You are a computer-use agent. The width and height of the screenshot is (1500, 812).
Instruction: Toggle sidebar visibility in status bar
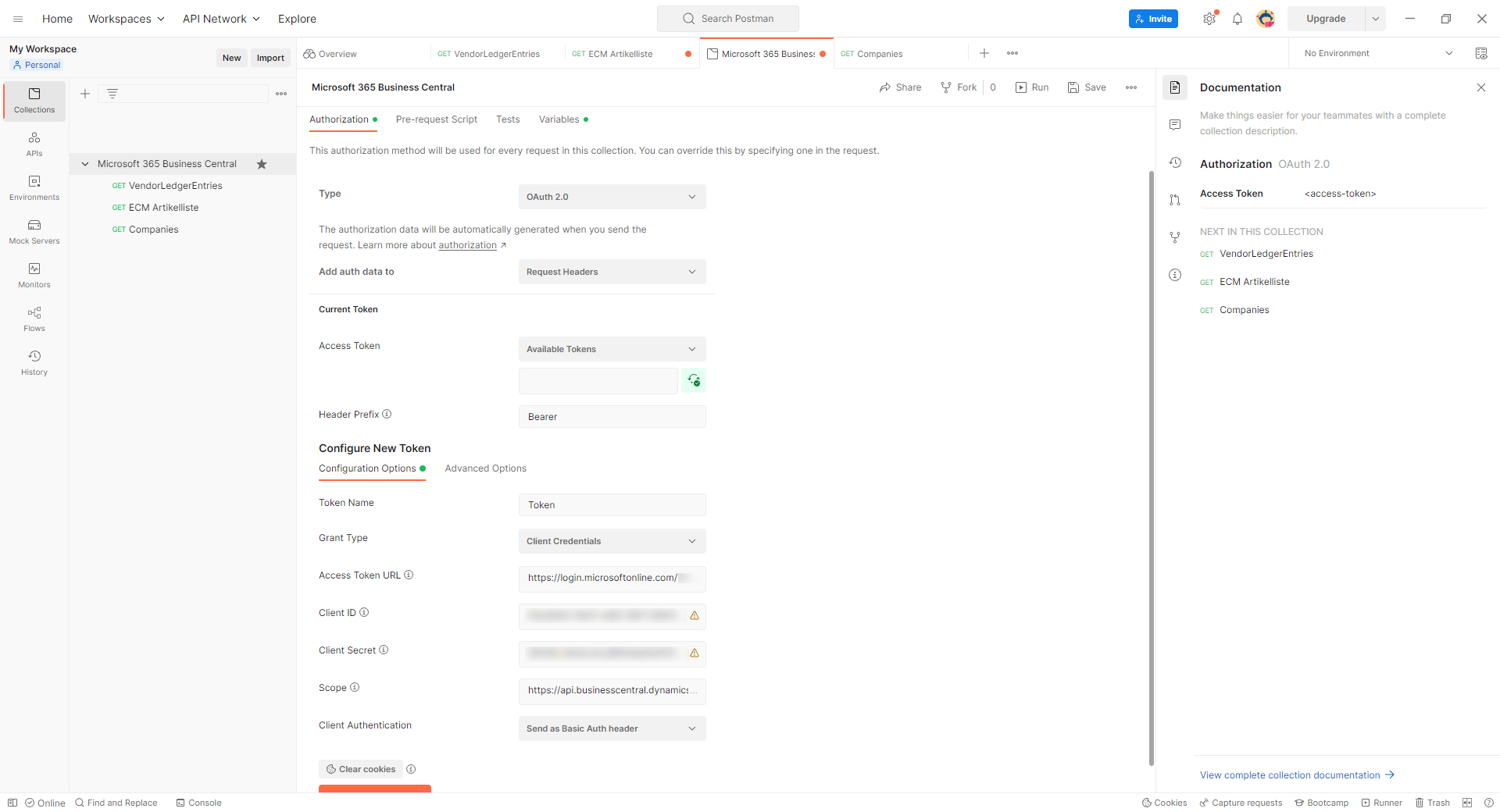[x=12, y=803]
